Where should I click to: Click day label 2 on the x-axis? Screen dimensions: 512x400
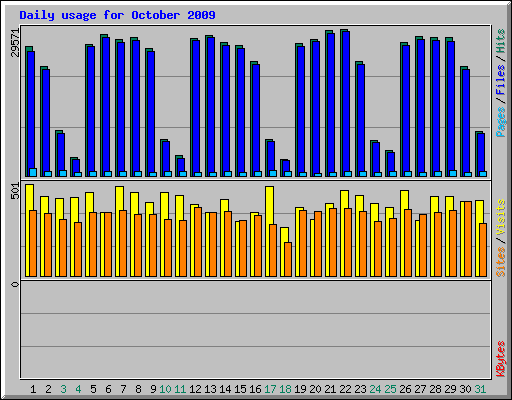click(x=48, y=389)
